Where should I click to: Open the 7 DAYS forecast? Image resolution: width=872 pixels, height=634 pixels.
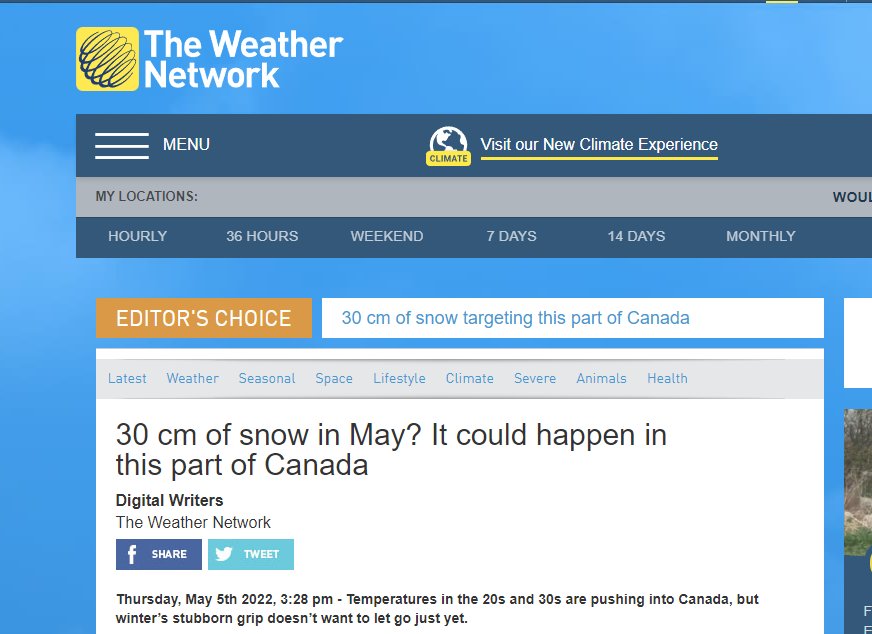point(512,236)
